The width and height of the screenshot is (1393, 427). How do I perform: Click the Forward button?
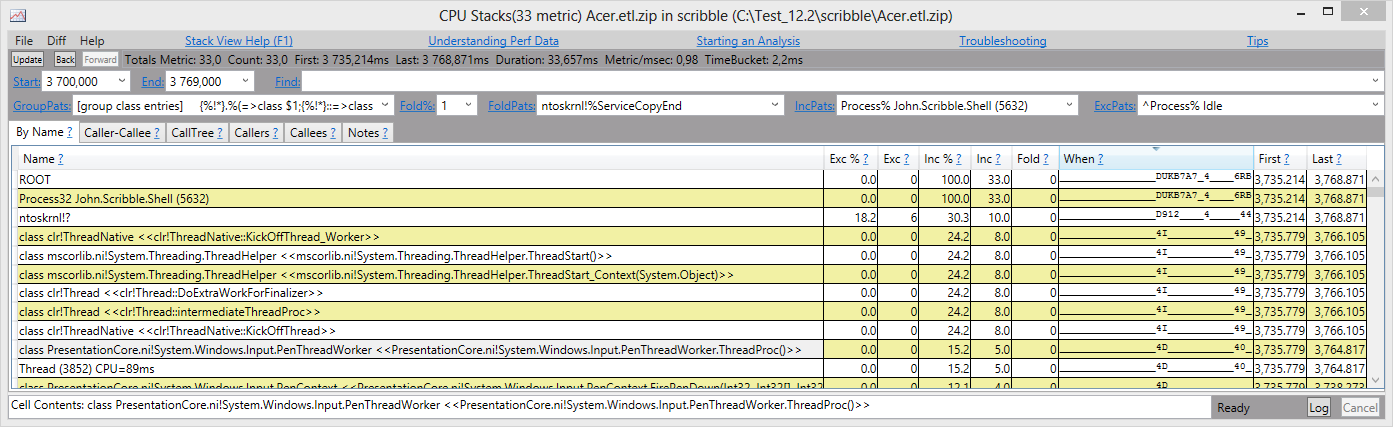point(100,60)
